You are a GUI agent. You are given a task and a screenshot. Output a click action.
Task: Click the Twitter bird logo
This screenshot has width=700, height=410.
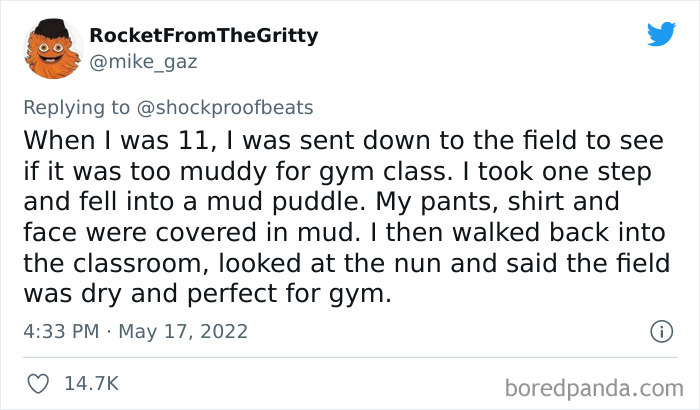pos(661,35)
